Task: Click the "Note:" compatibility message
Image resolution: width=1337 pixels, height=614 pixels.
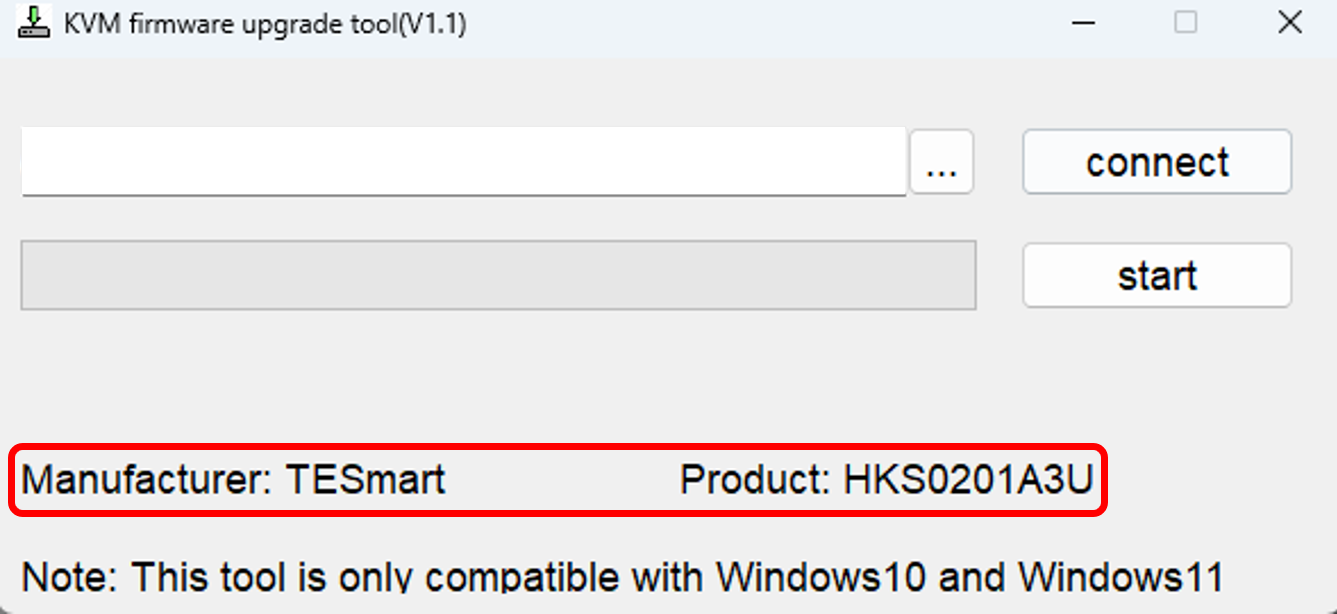Action: coord(622,577)
